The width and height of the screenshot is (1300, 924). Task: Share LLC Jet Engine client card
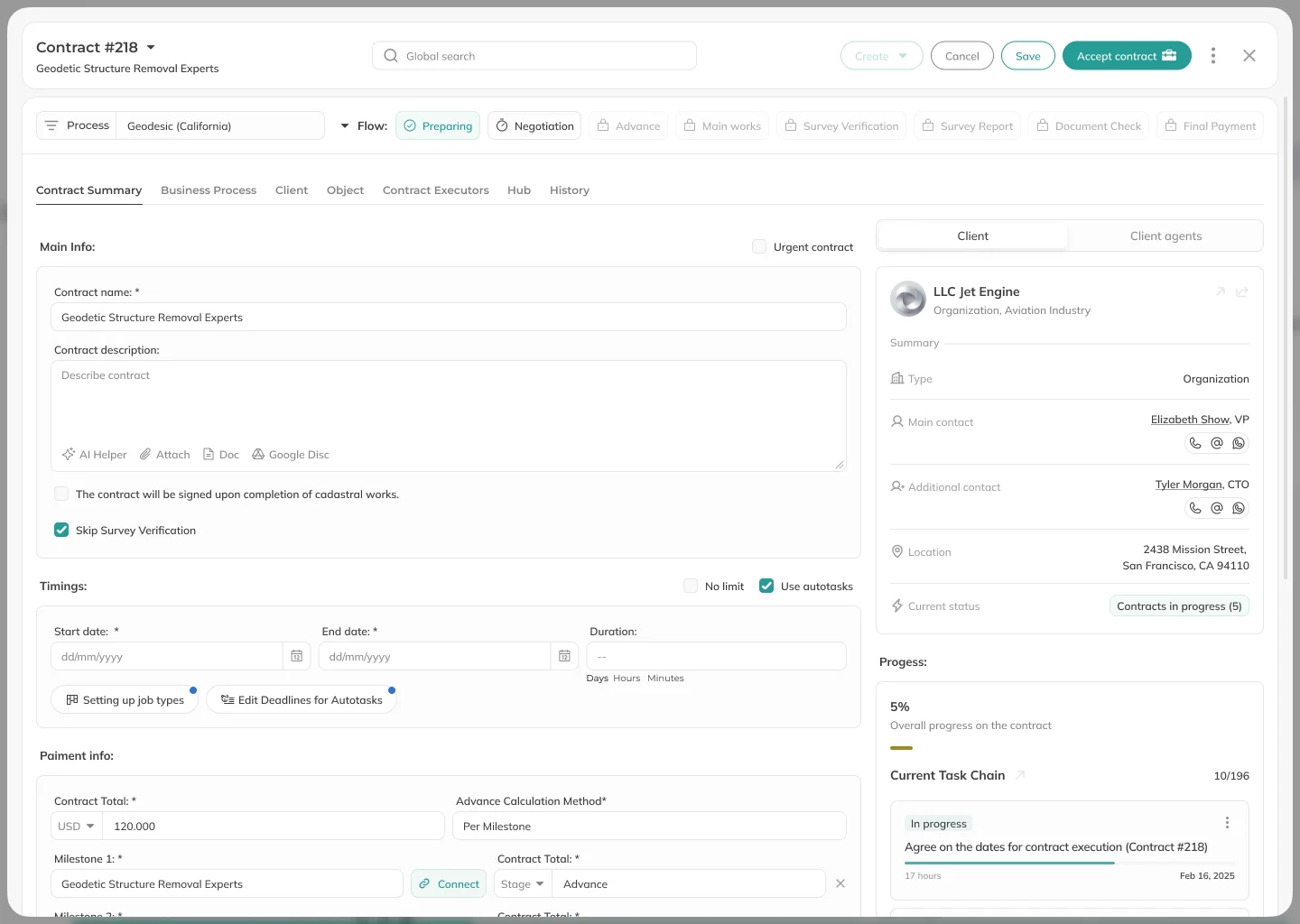click(1242, 292)
